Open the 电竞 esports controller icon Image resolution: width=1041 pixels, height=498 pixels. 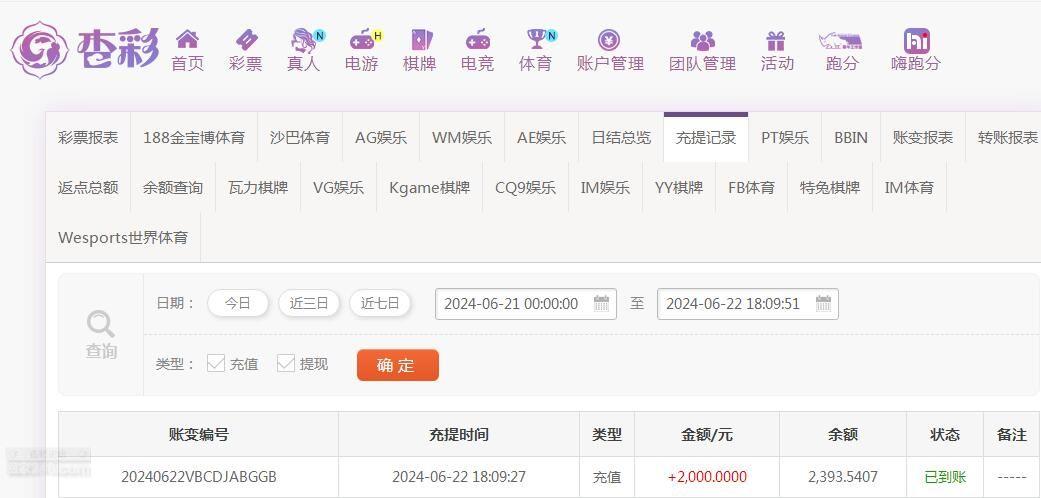coord(477,40)
